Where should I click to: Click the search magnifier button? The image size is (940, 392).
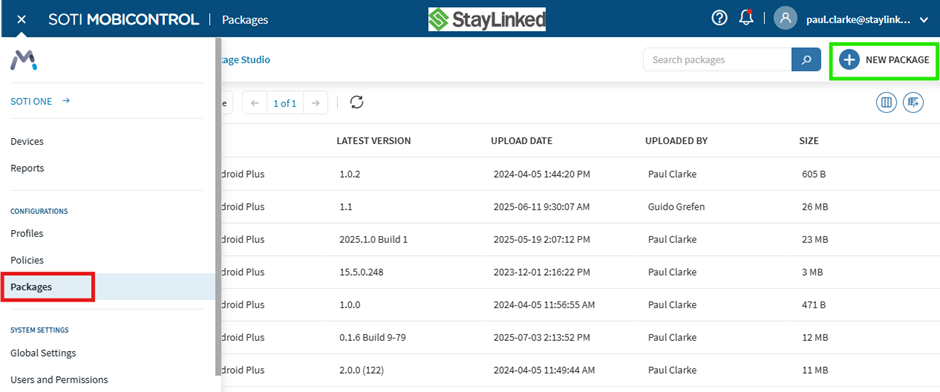point(806,60)
